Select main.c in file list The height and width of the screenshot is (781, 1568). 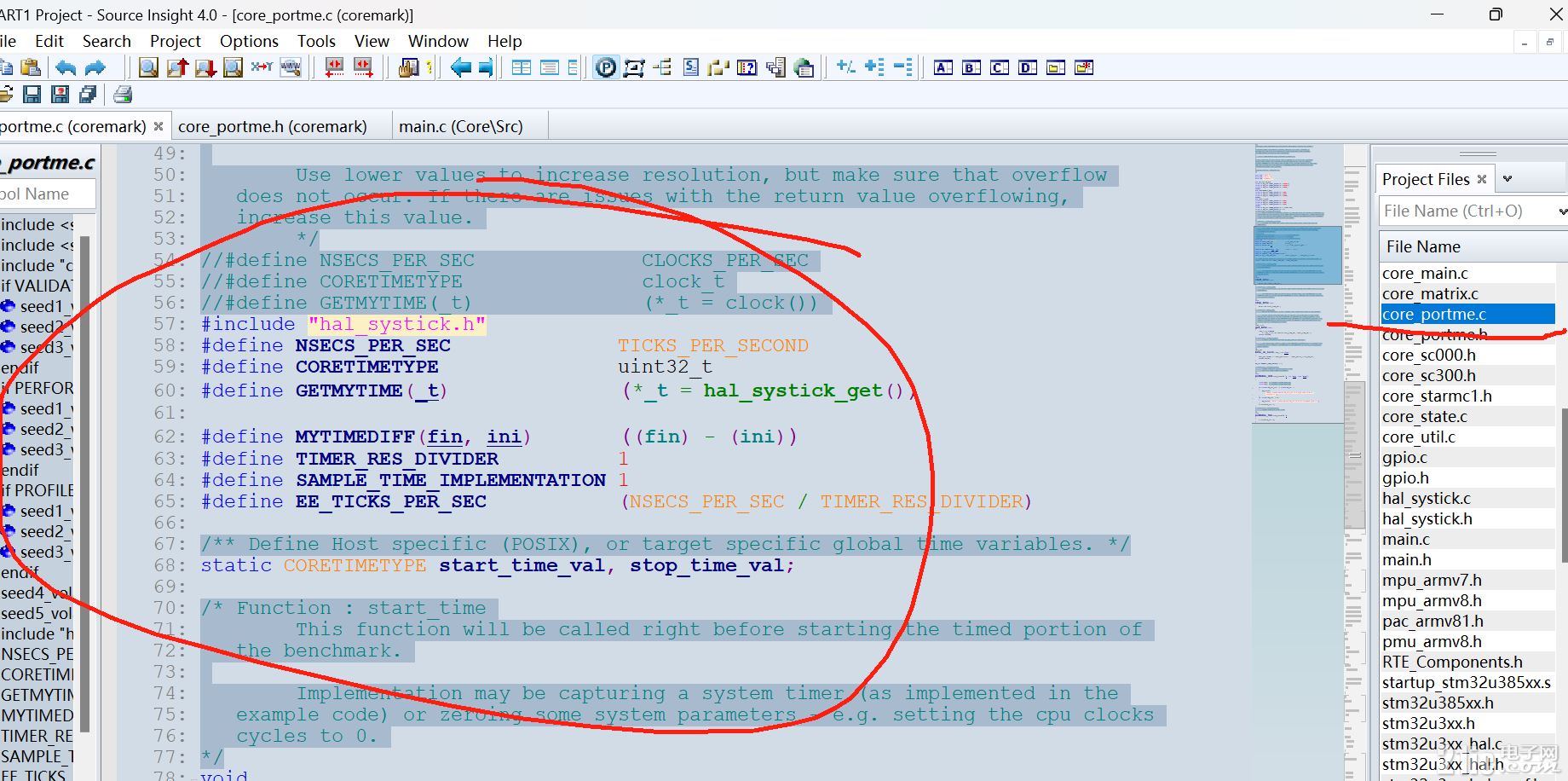1467,539
